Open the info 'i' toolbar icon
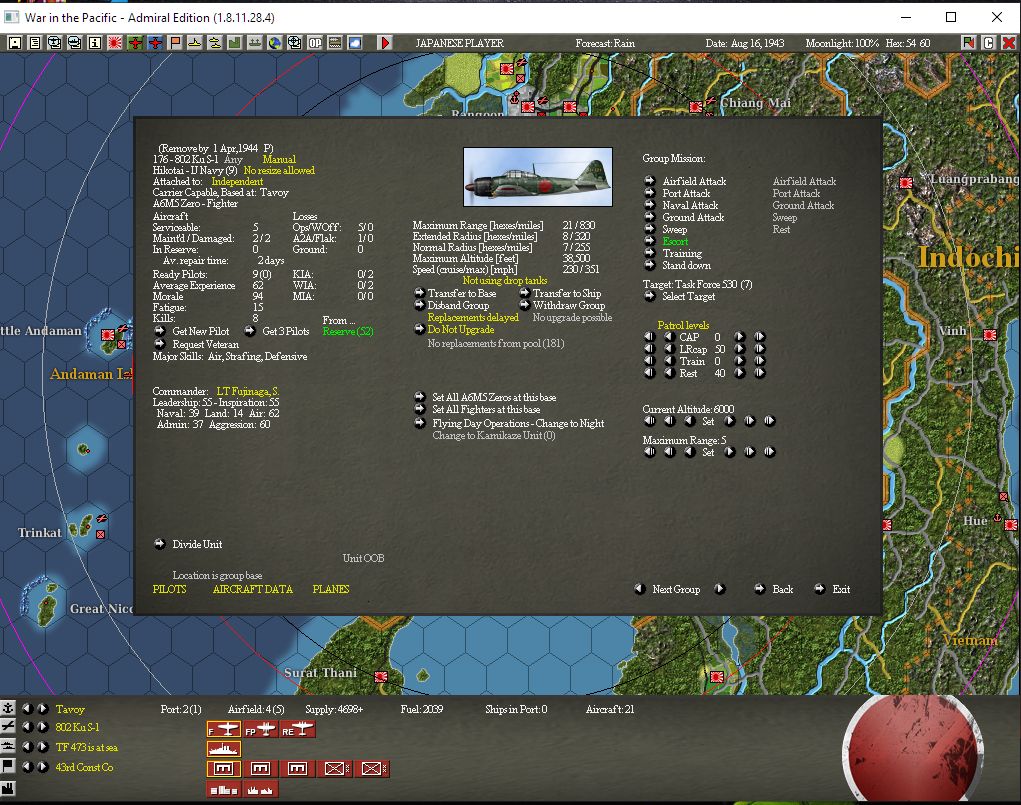Viewport: 1021px width, 805px height. (x=94, y=43)
